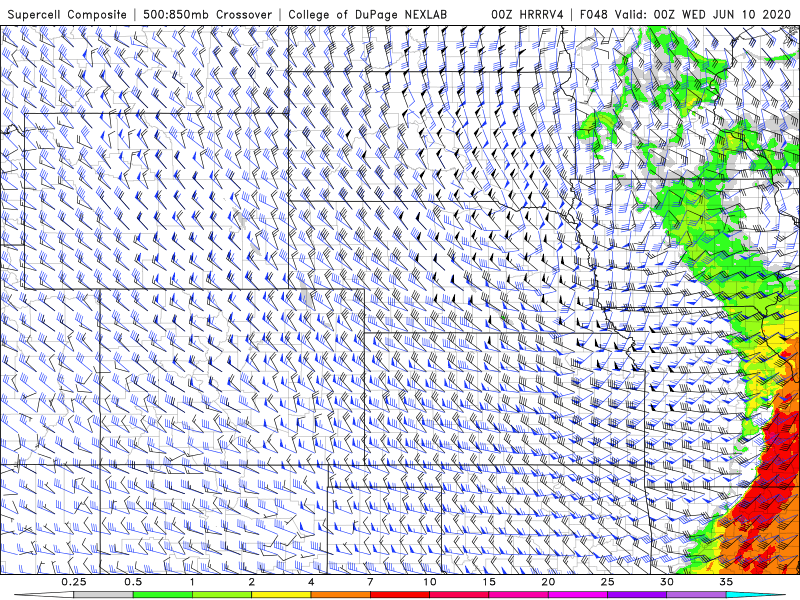Screen dimensions: 800x600
Task: Click the orange legend swatch (4–7)
Action: click(x=340, y=595)
